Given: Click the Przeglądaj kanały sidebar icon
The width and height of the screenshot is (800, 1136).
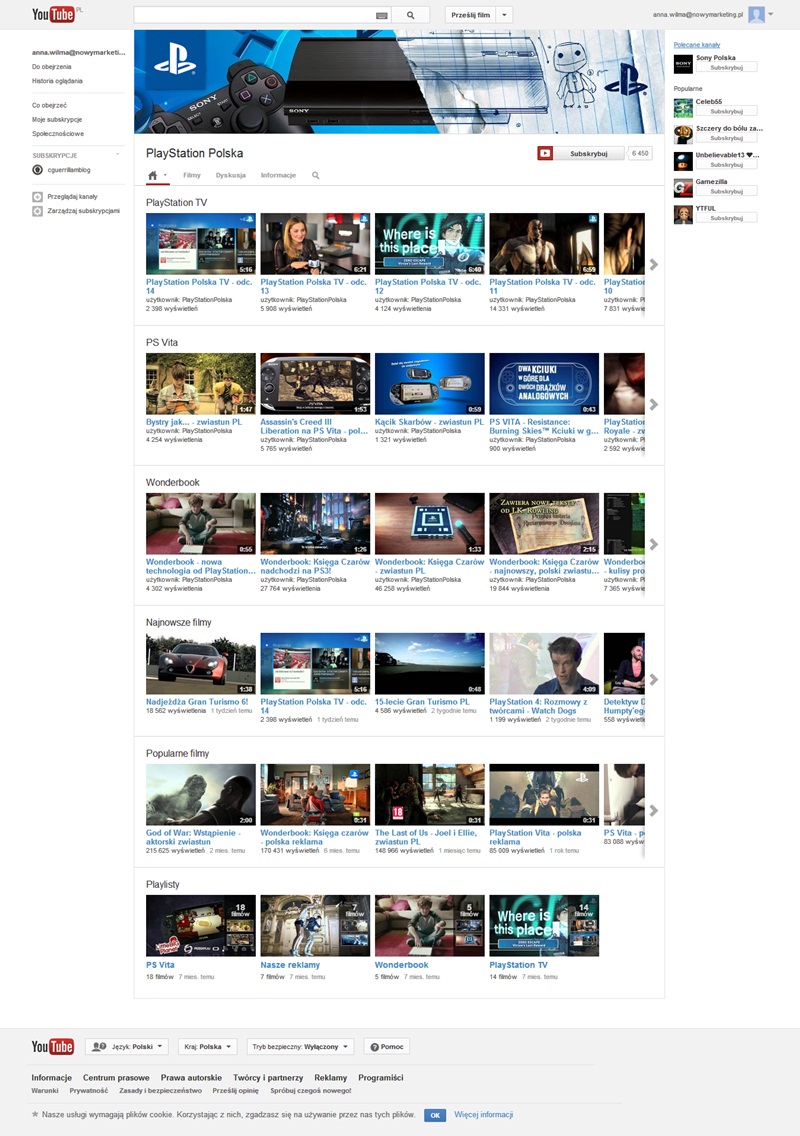Looking at the screenshot, I should (37, 197).
